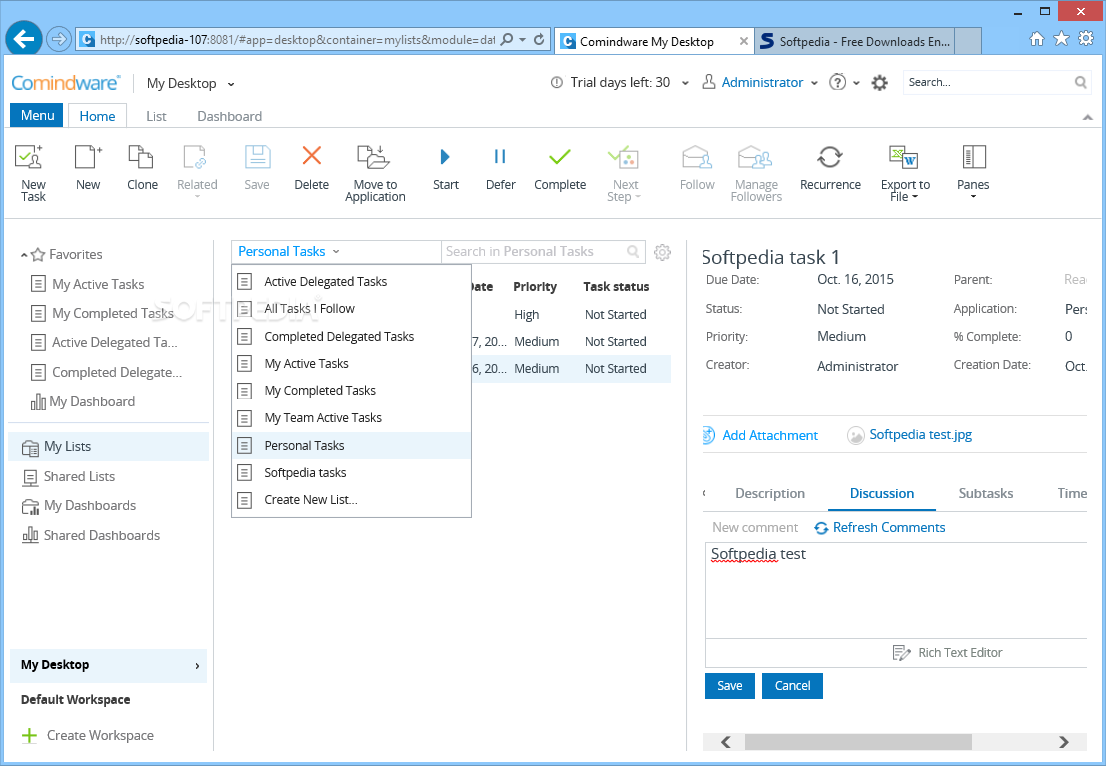
Task: Click the New Task ribbon icon
Action: (30, 157)
